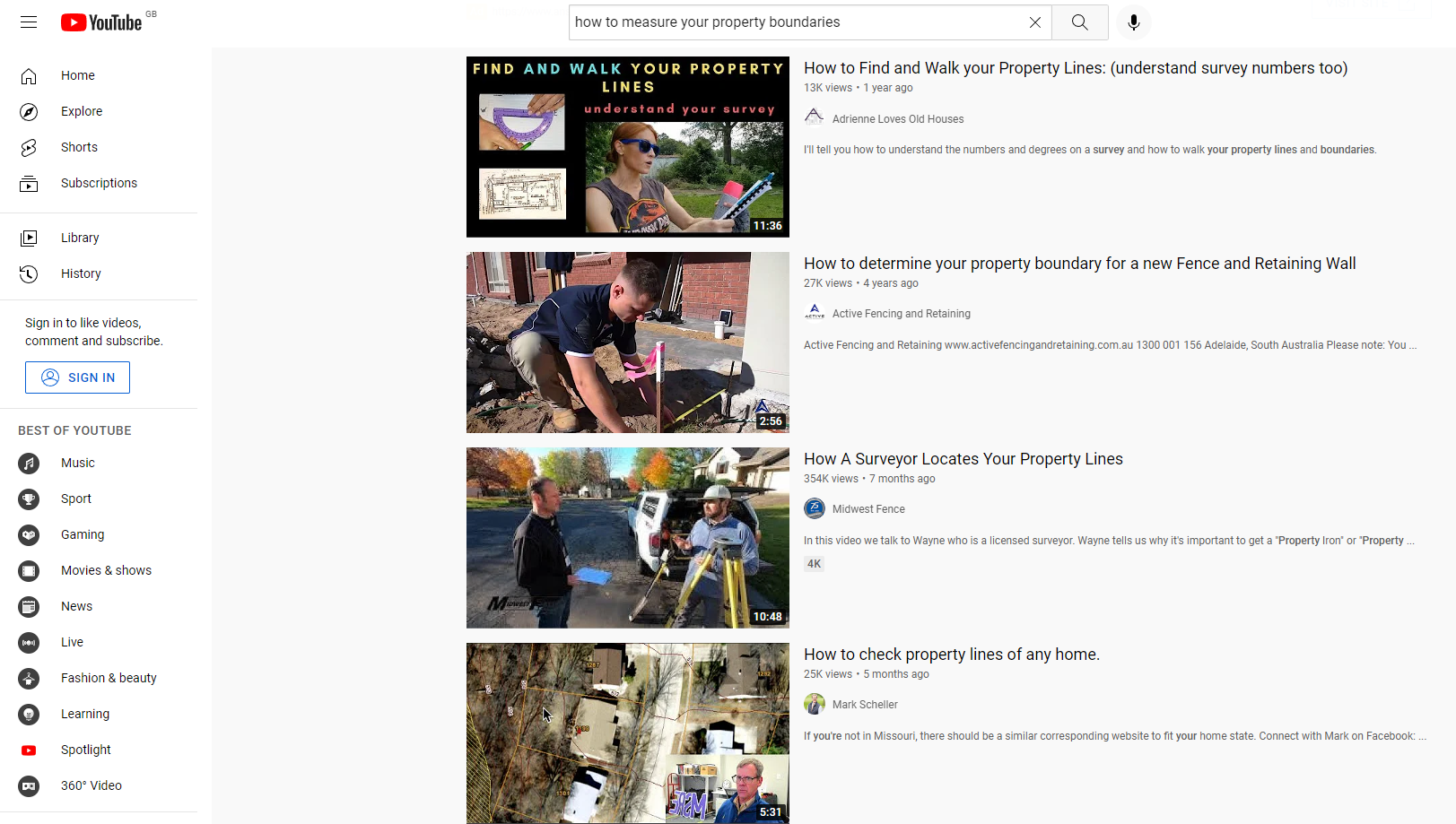
Task: Open the Gaming category icon
Action: [x=29, y=534]
